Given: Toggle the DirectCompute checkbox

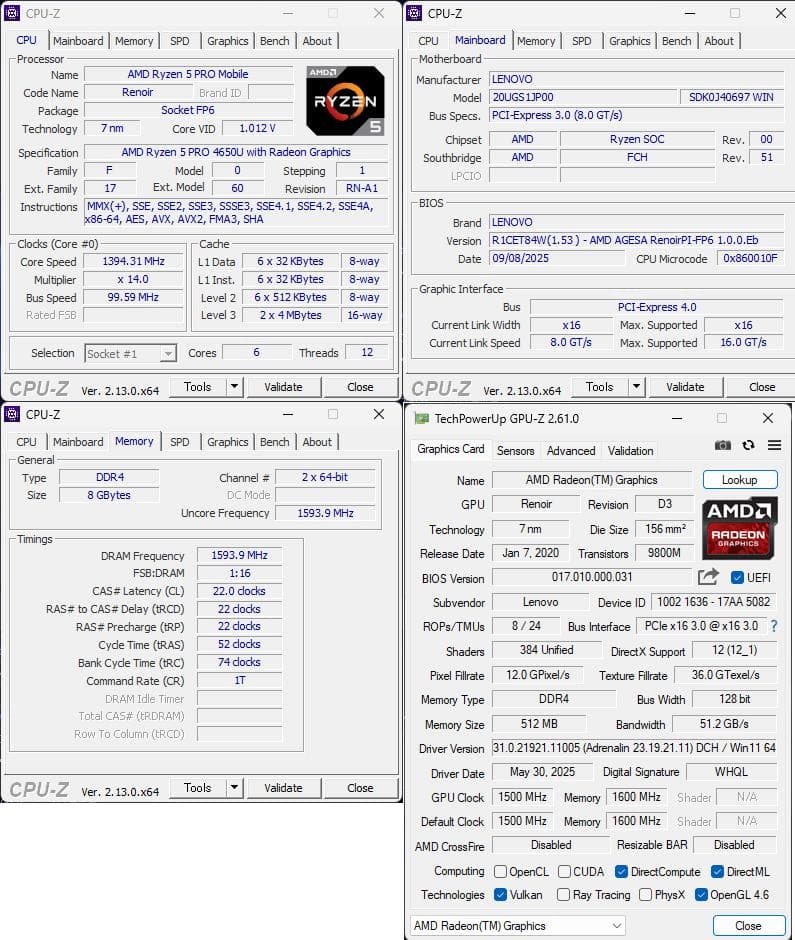Looking at the screenshot, I should tap(621, 871).
